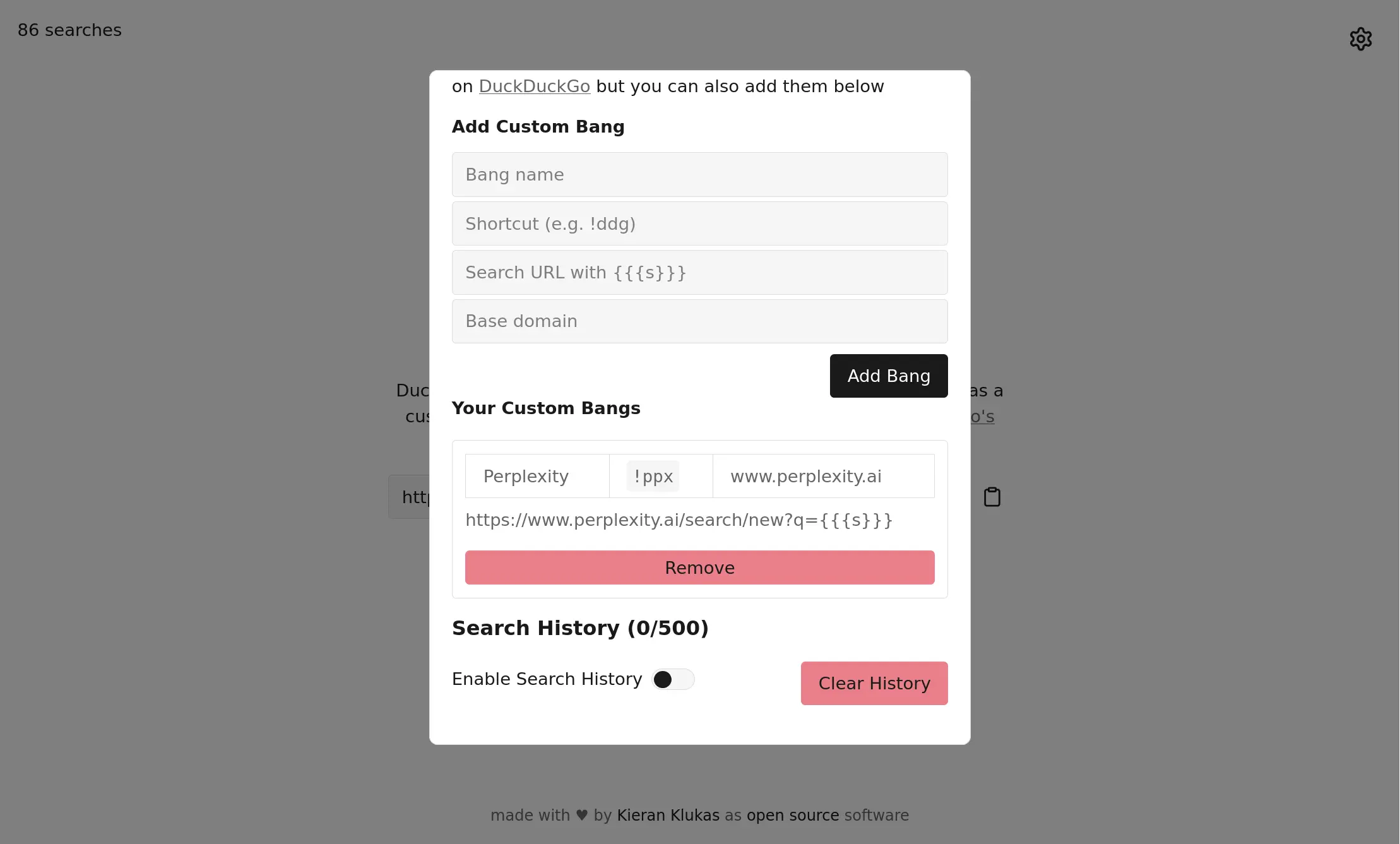The image size is (1400, 844).
Task: Click the www.perplexity.ai domain field
Action: point(805,476)
